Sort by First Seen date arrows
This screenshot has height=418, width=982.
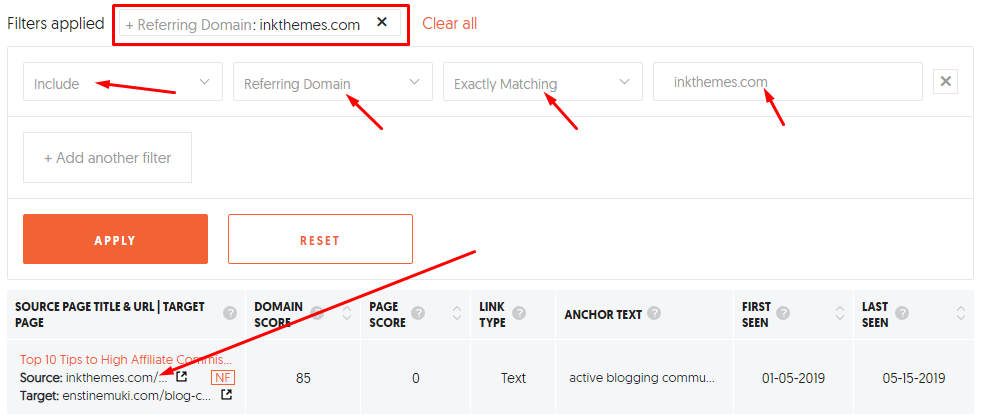839,313
